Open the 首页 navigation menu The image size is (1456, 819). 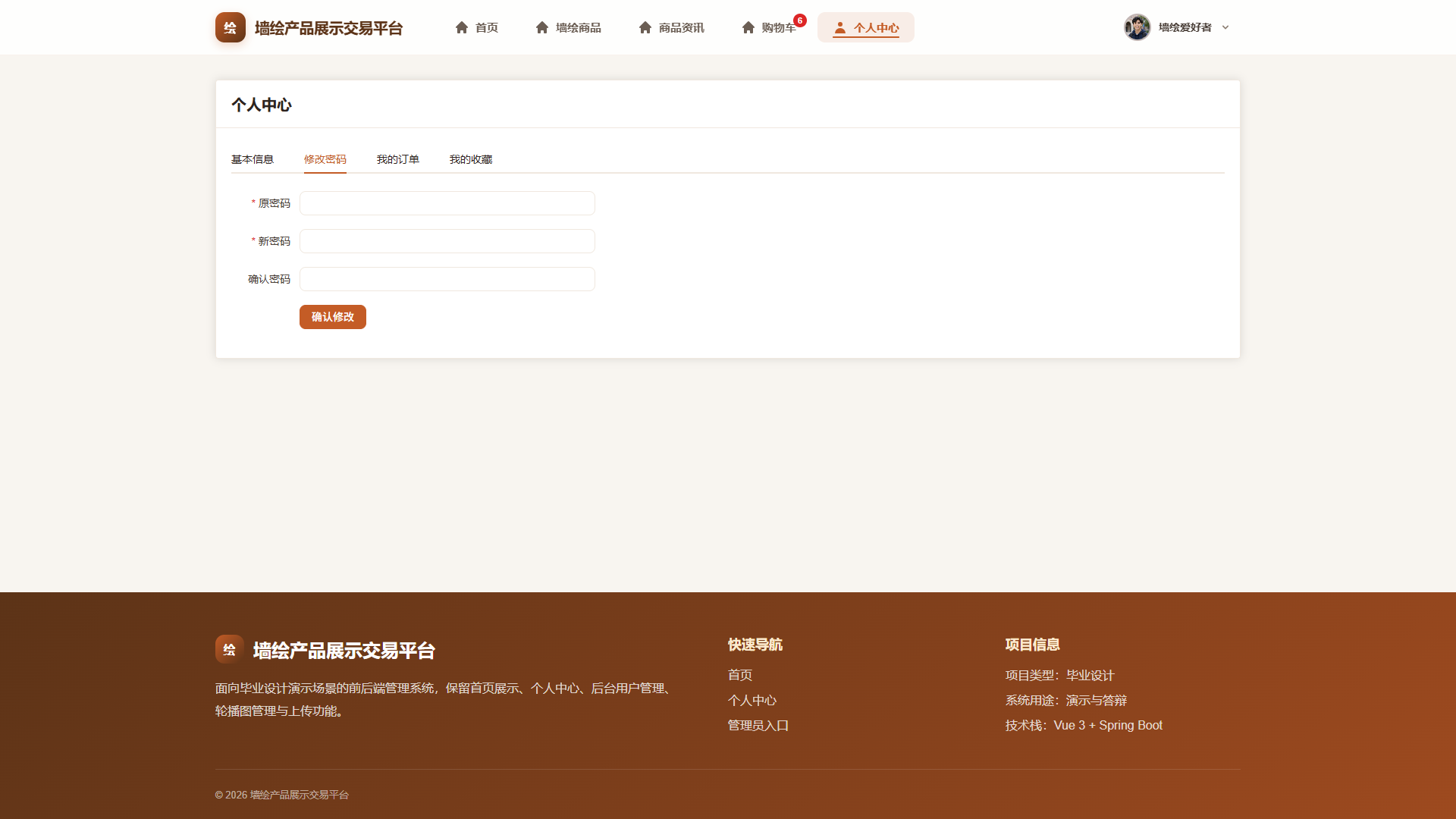click(x=476, y=27)
